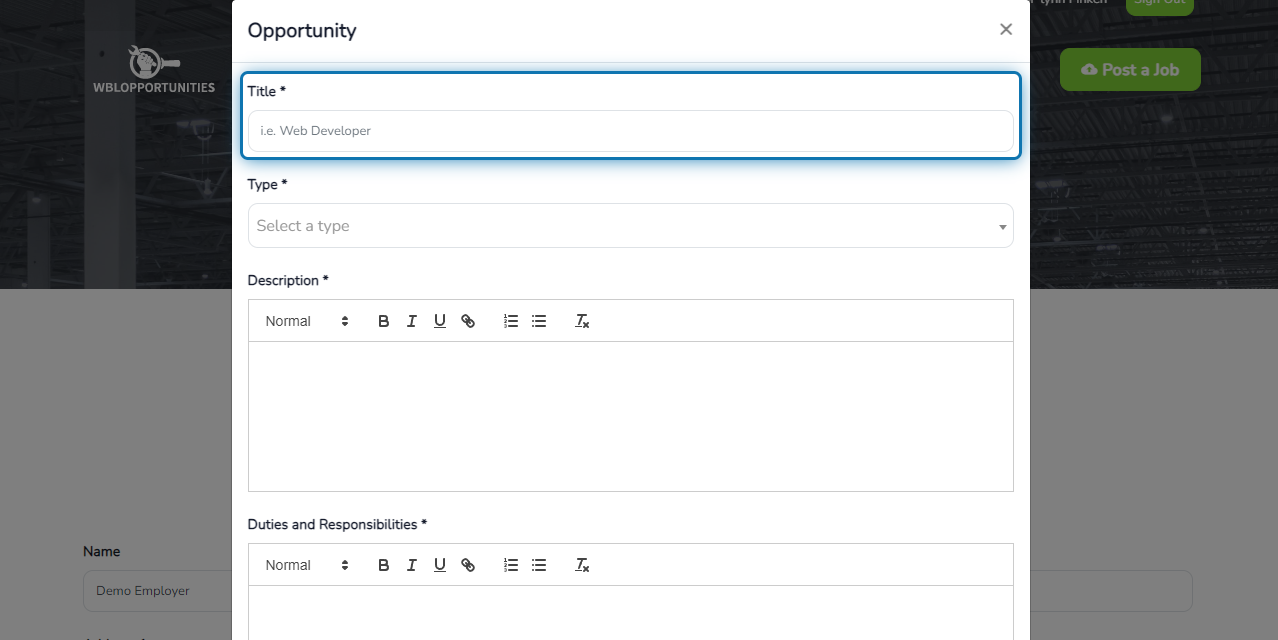Screen dimensions: 1278x640
Task: Toggle bold in Description editor toolbar
Action: 383,321
